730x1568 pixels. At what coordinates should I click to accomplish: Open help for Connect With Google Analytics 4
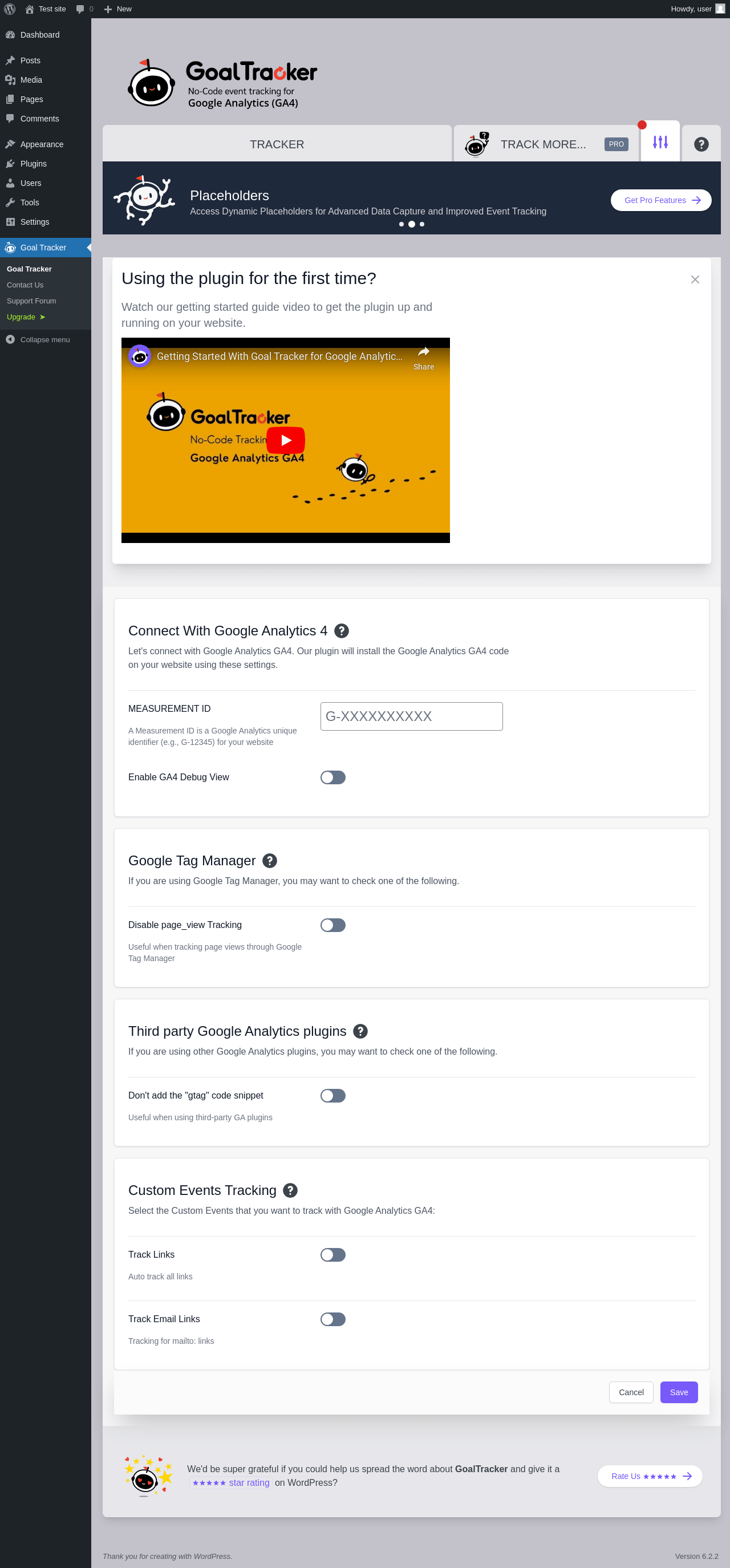click(x=342, y=631)
